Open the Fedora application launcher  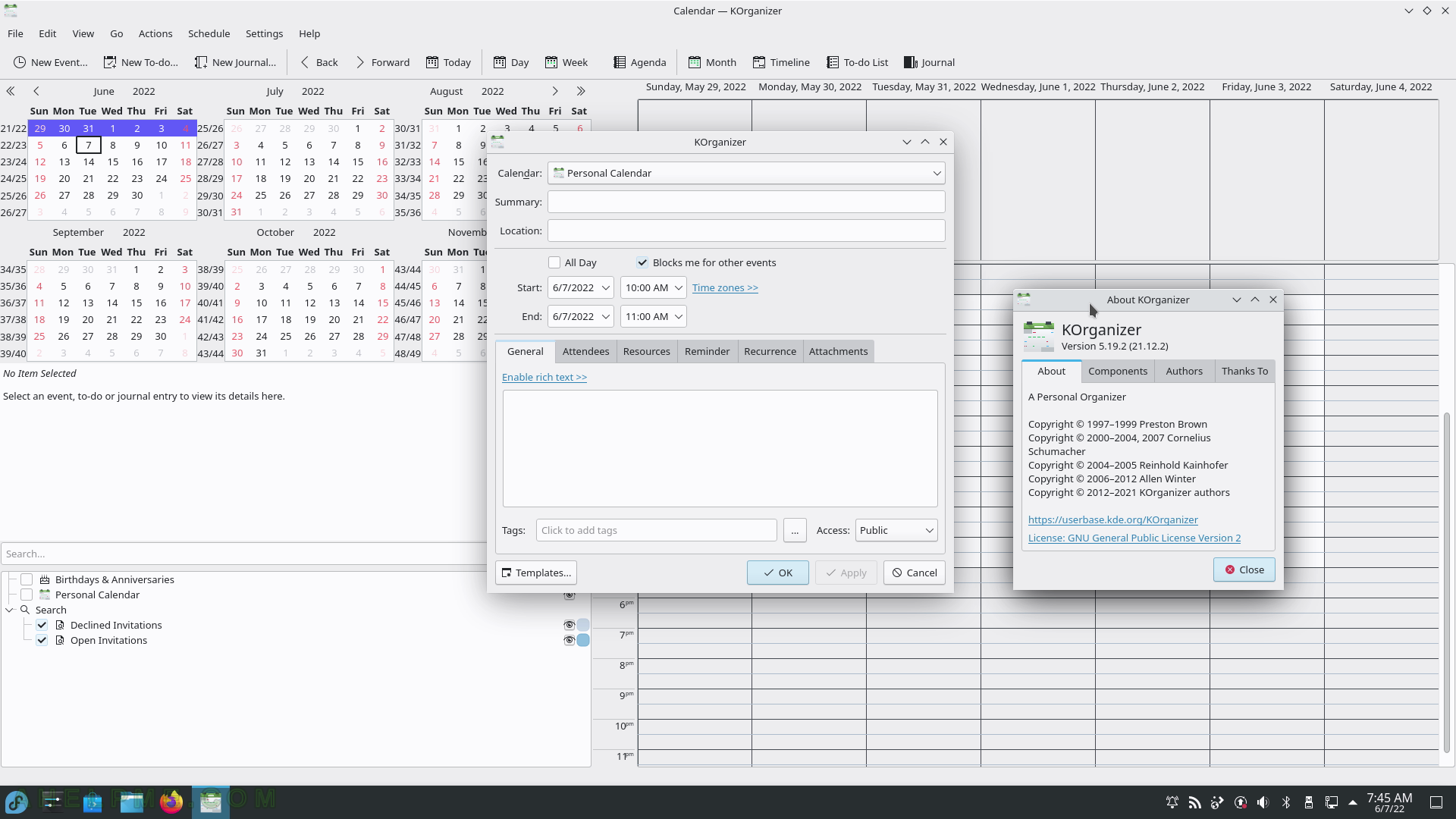click(x=17, y=802)
